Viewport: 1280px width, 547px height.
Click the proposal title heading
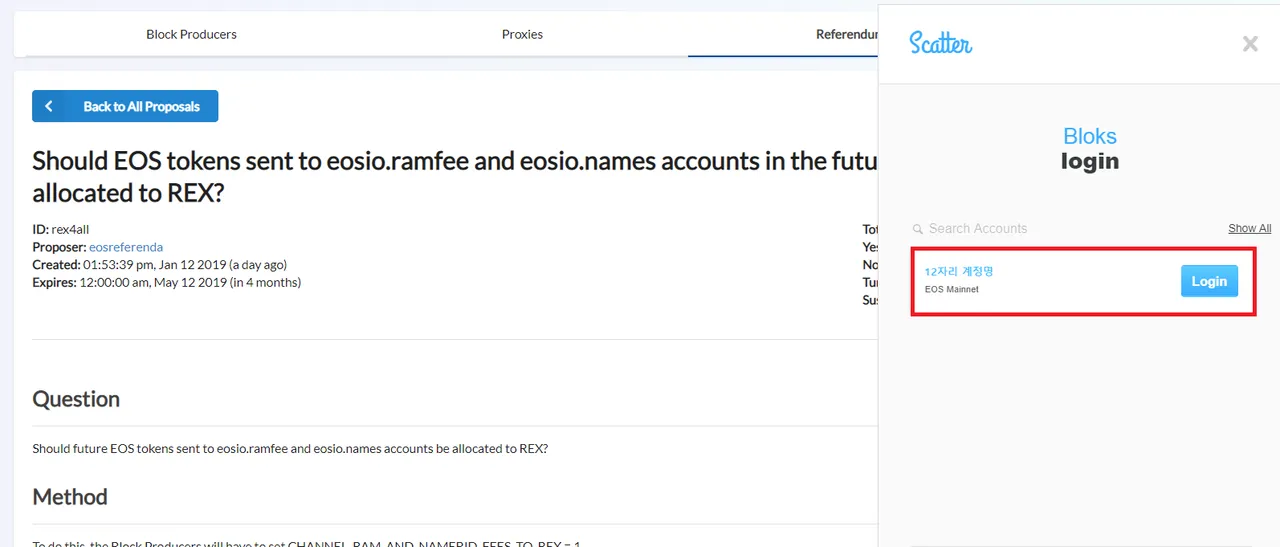(455, 176)
